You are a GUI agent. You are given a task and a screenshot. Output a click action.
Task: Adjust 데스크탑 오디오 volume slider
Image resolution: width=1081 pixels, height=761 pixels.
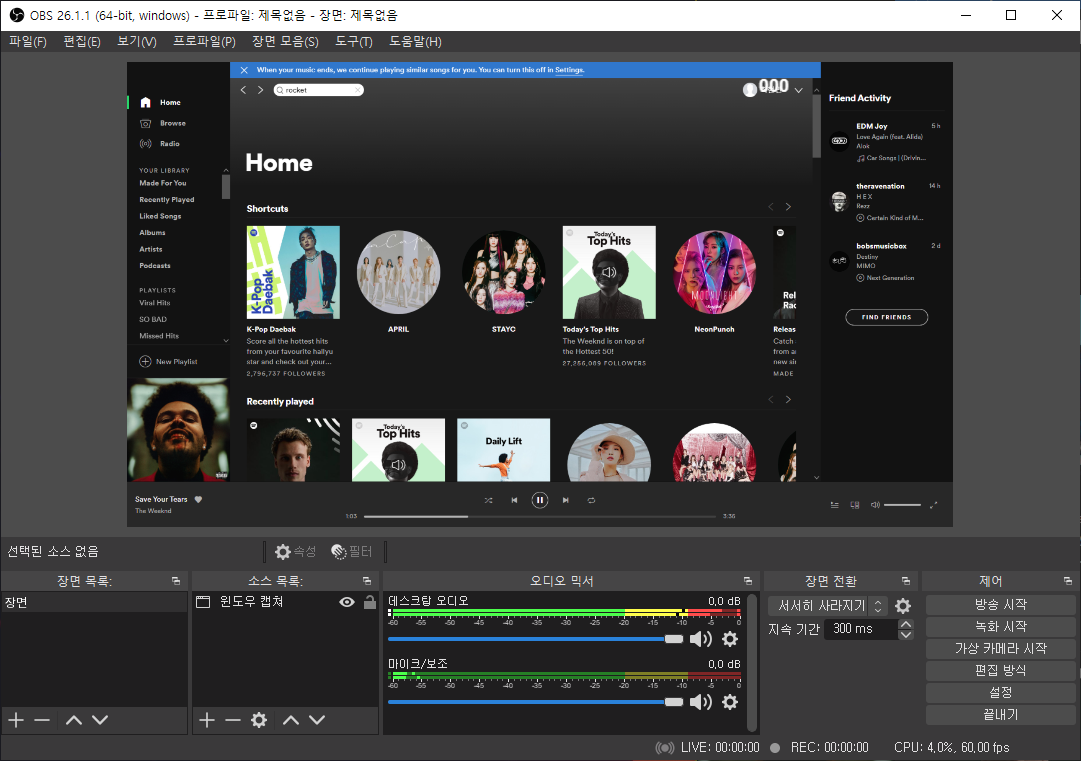click(x=536, y=640)
